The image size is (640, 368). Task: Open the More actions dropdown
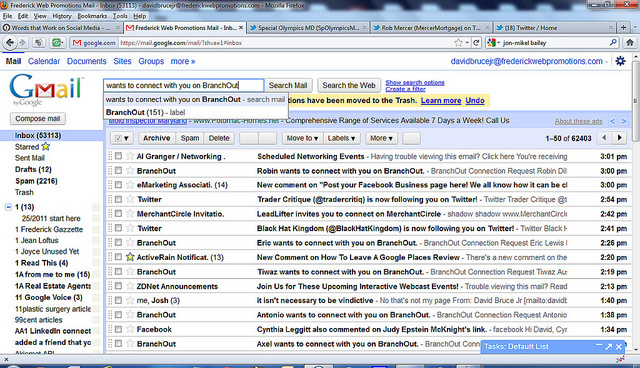pyautogui.click(x=381, y=138)
